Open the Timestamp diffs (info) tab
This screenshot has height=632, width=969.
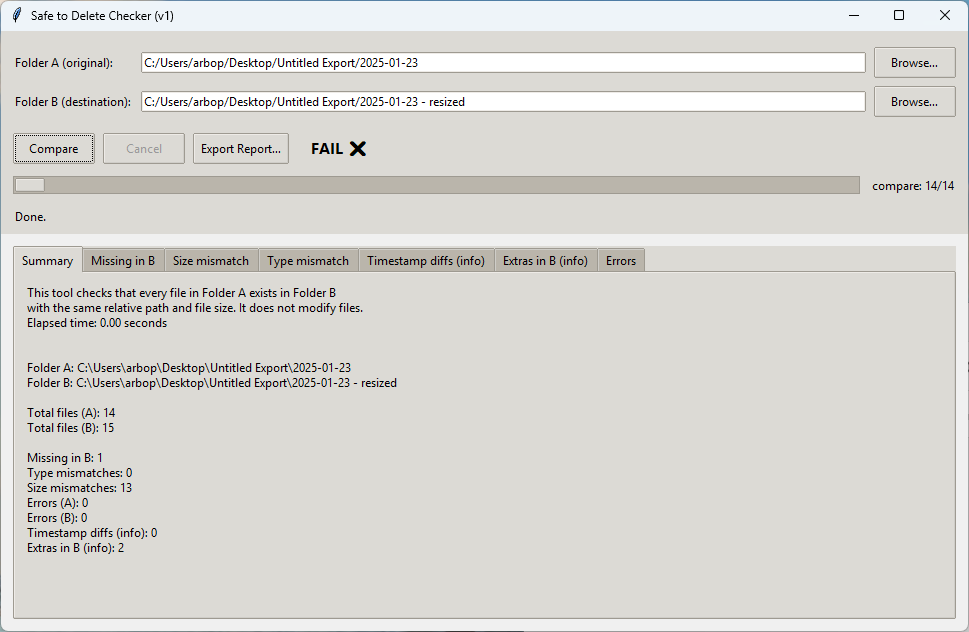[425, 260]
